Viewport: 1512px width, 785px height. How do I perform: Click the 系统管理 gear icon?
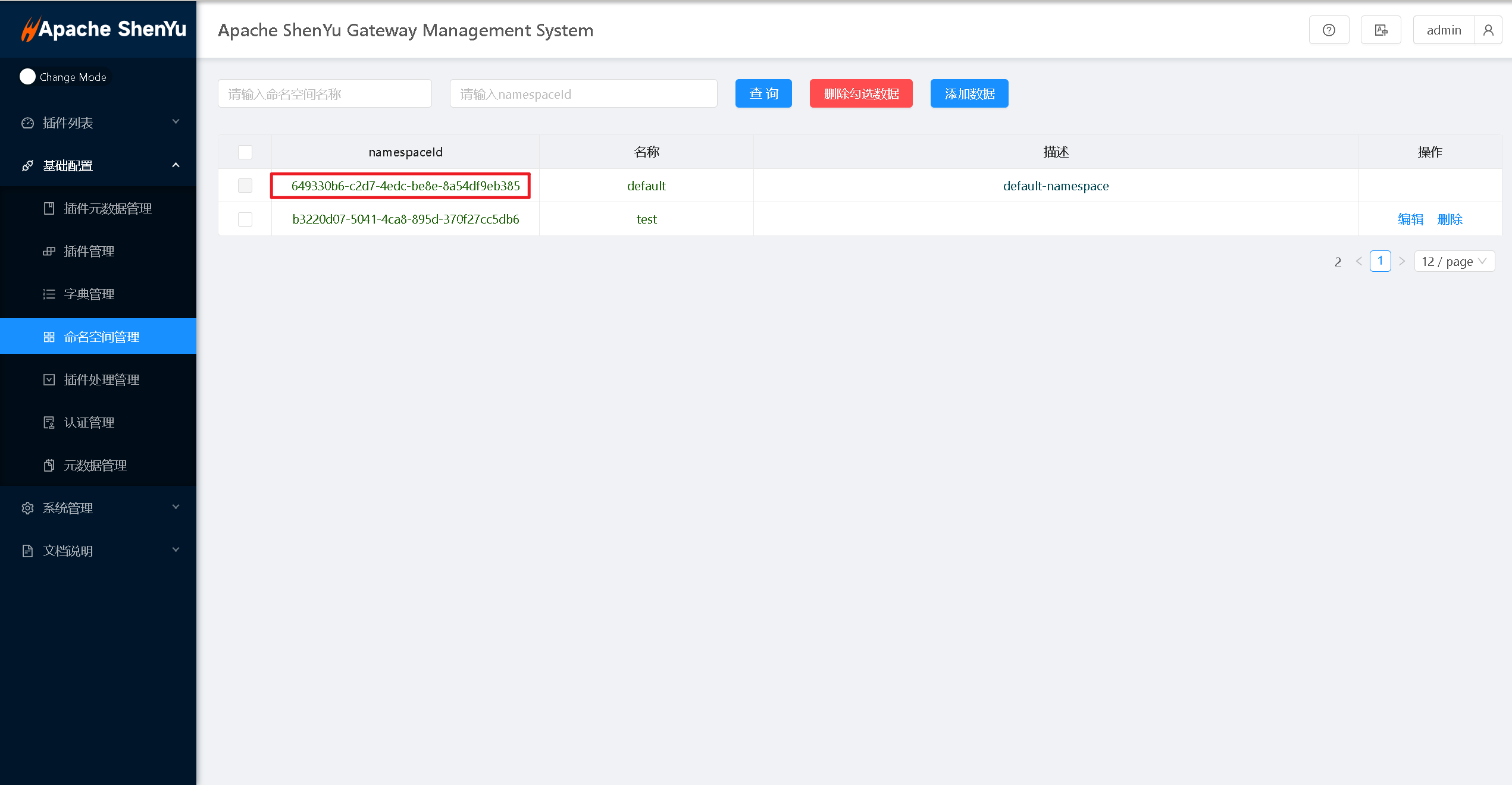[x=27, y=508]
